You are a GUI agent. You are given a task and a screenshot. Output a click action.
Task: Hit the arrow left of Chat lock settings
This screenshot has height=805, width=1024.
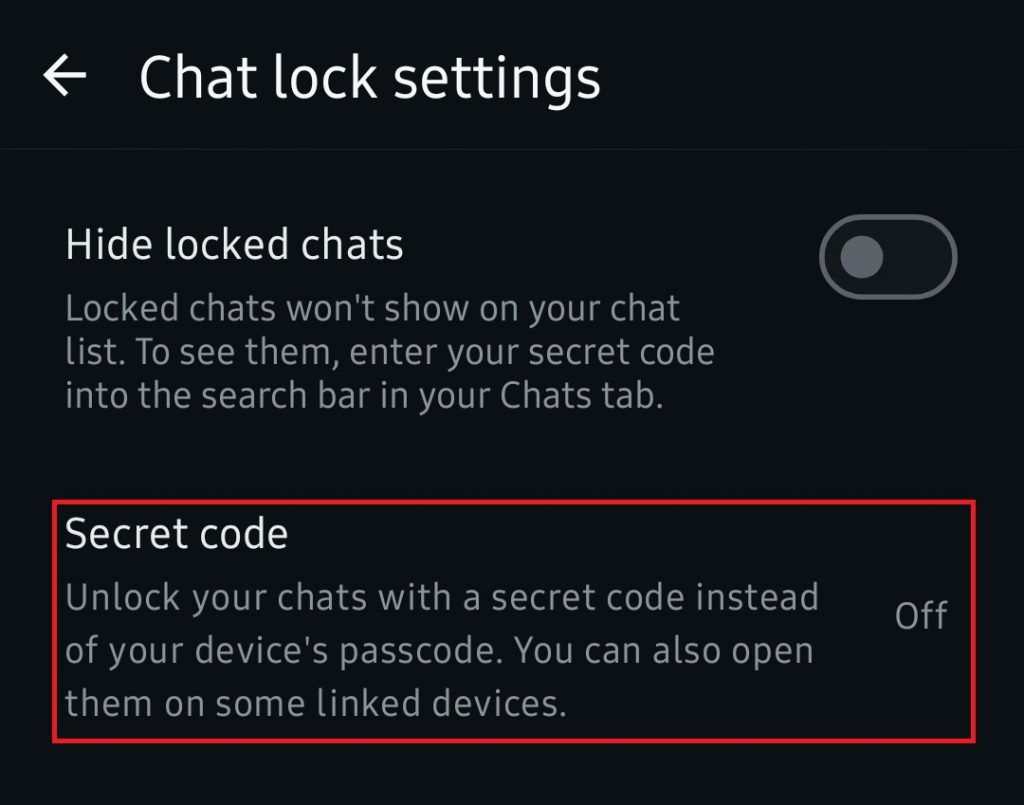coord(64,76)
